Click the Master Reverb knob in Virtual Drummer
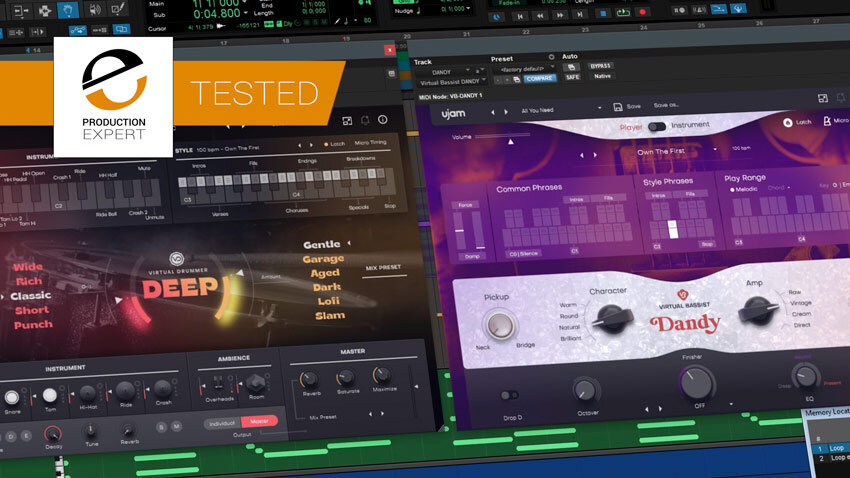Screen dimensions: 850x478 [310, 379]
